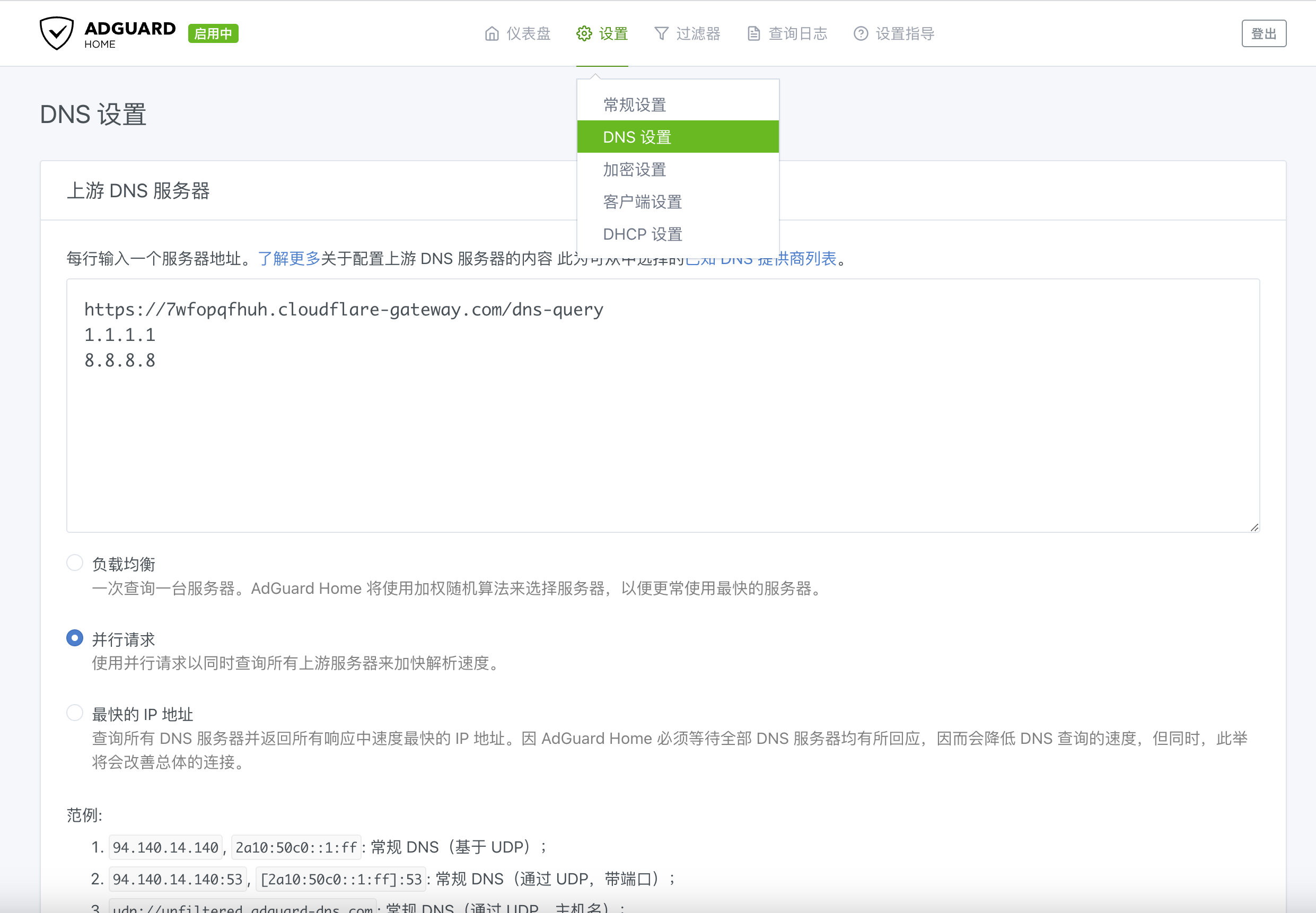Click the dashboard house icon

[492, 34]
